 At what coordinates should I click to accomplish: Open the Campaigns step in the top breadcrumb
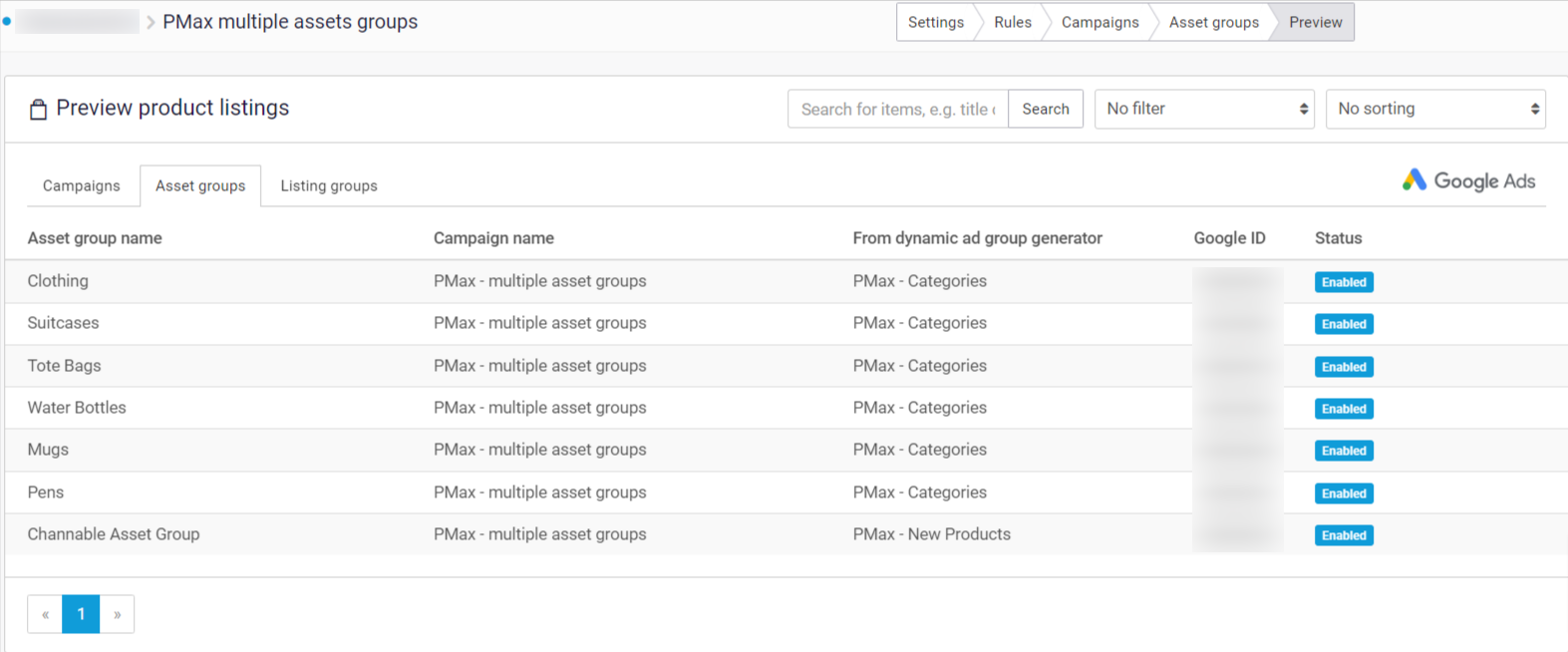coord(1099,22)
